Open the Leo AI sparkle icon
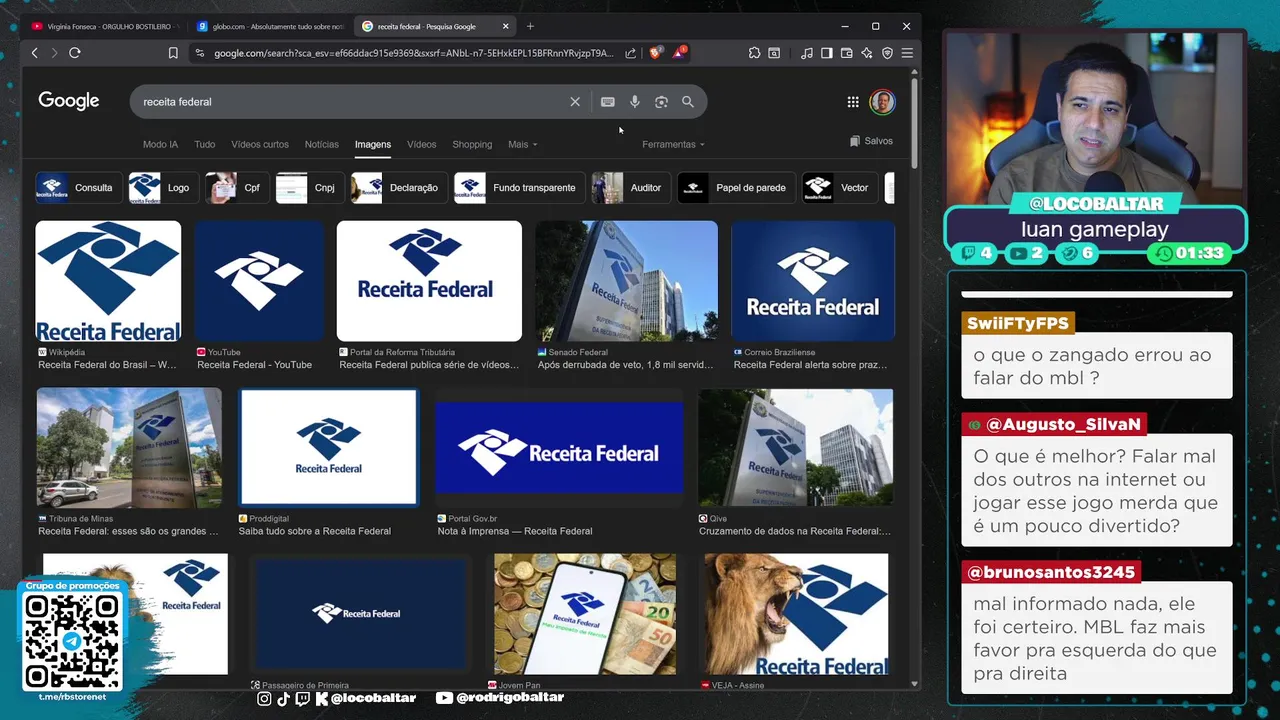Image resolution: width=1280 pixels, height=720 pixels. [867, 53]
